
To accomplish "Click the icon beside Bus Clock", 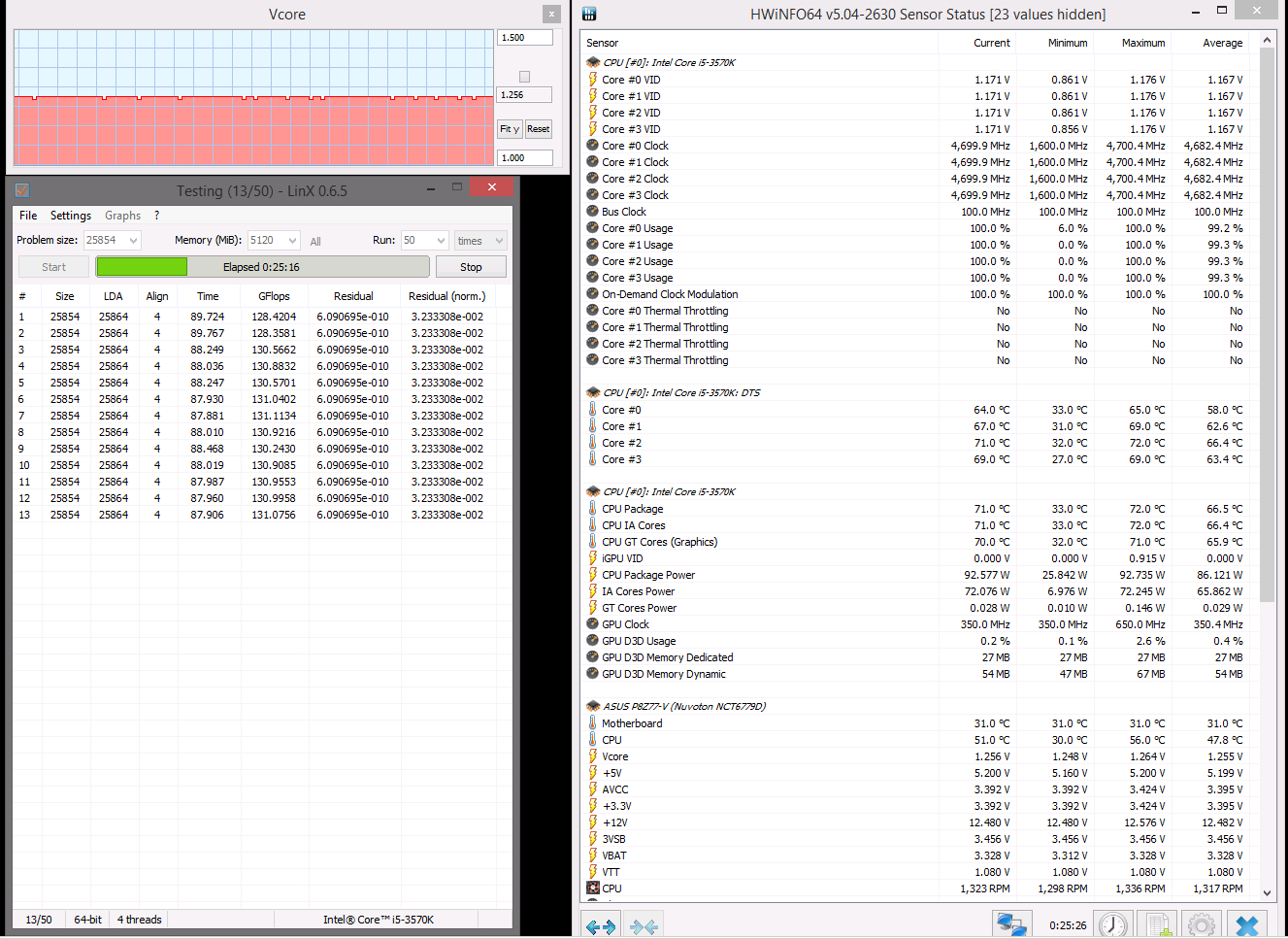I will (593, 212).
